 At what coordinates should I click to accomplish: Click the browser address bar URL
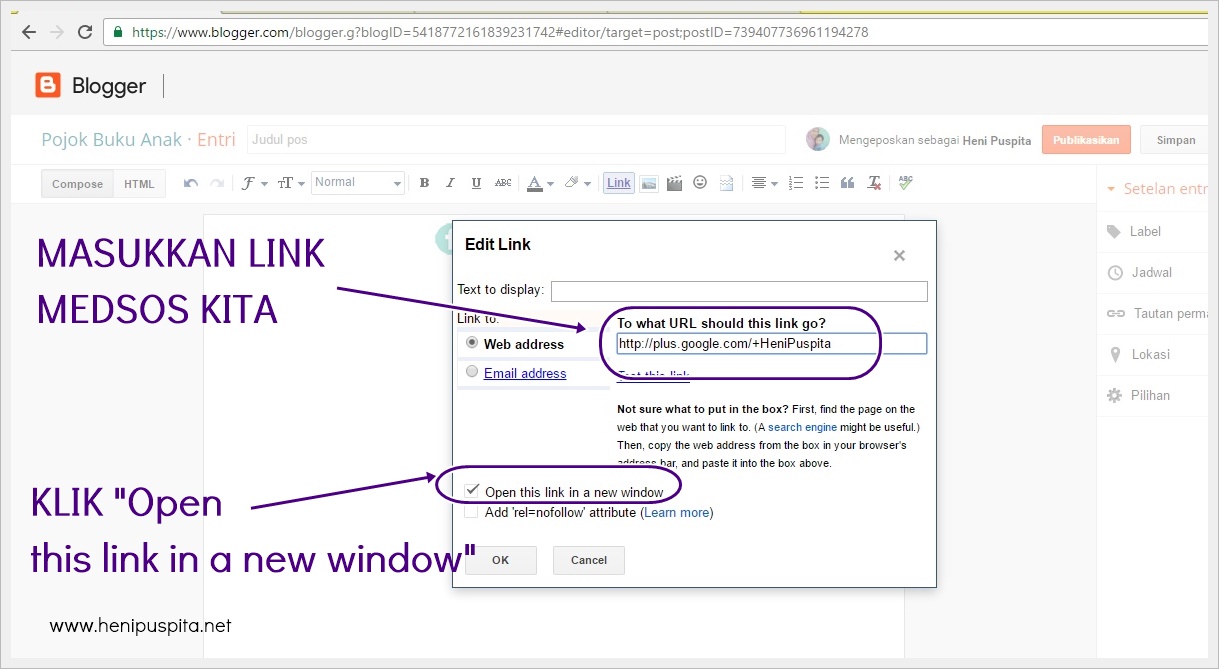[x=500, y=32]
